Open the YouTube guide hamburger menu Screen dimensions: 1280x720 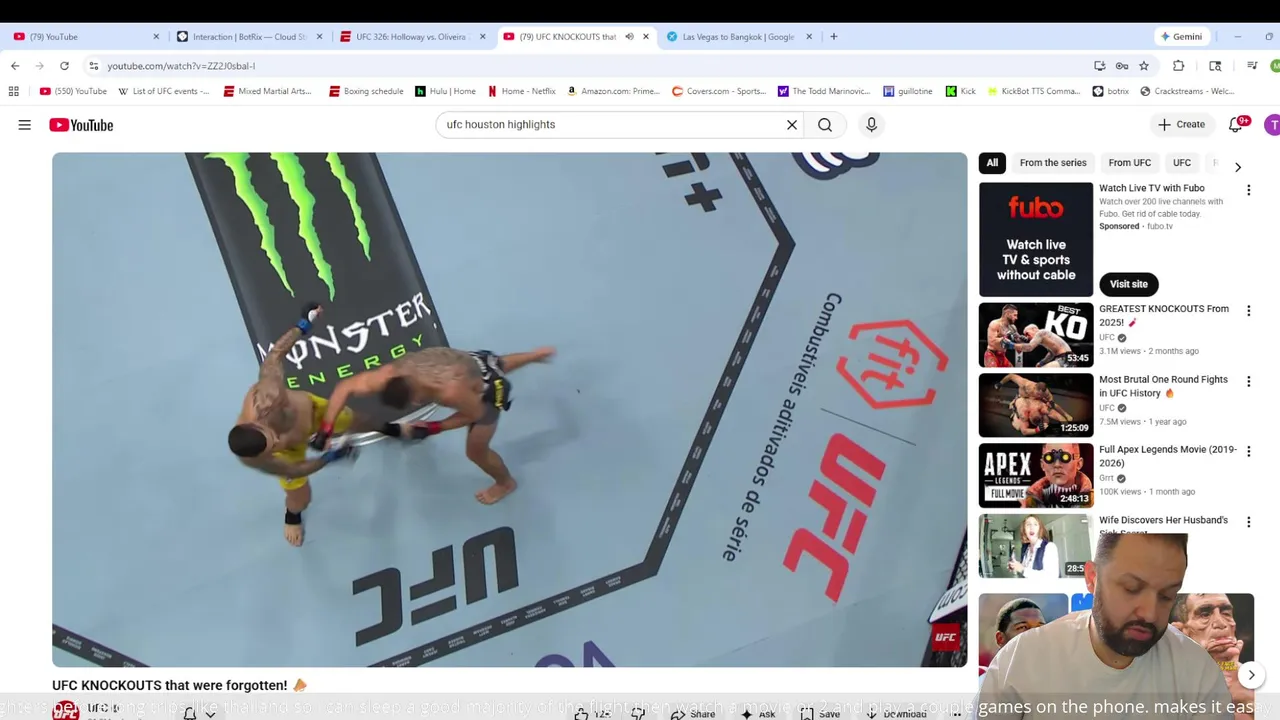24,125
